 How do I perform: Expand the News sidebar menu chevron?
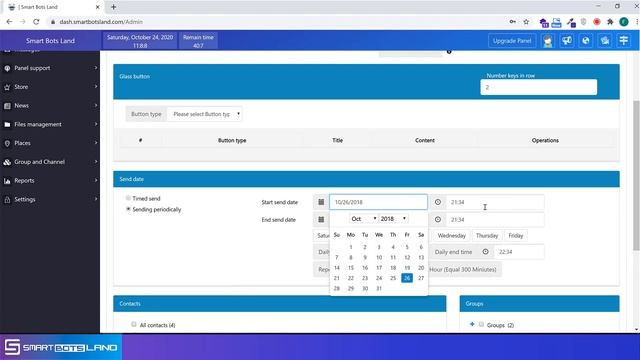click(x=96, y=105)
